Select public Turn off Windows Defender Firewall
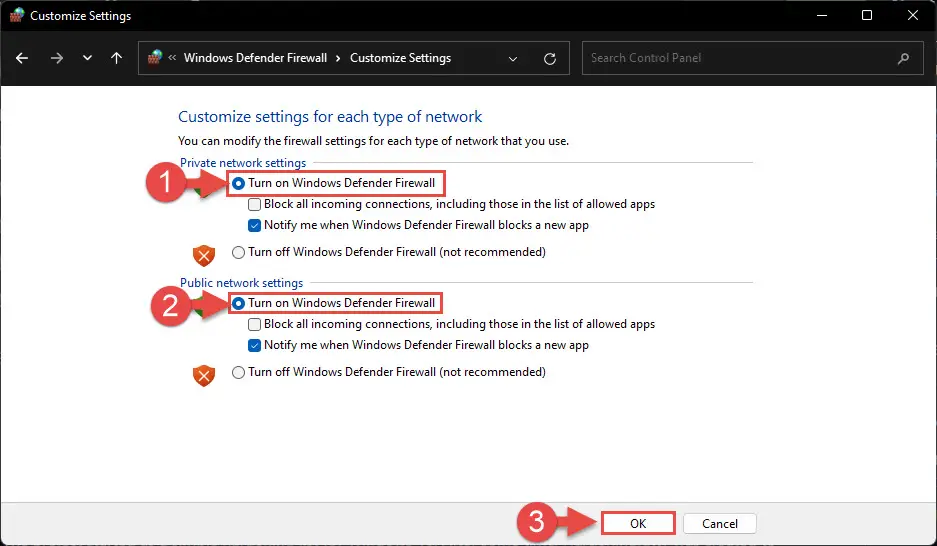 (238, 372)
